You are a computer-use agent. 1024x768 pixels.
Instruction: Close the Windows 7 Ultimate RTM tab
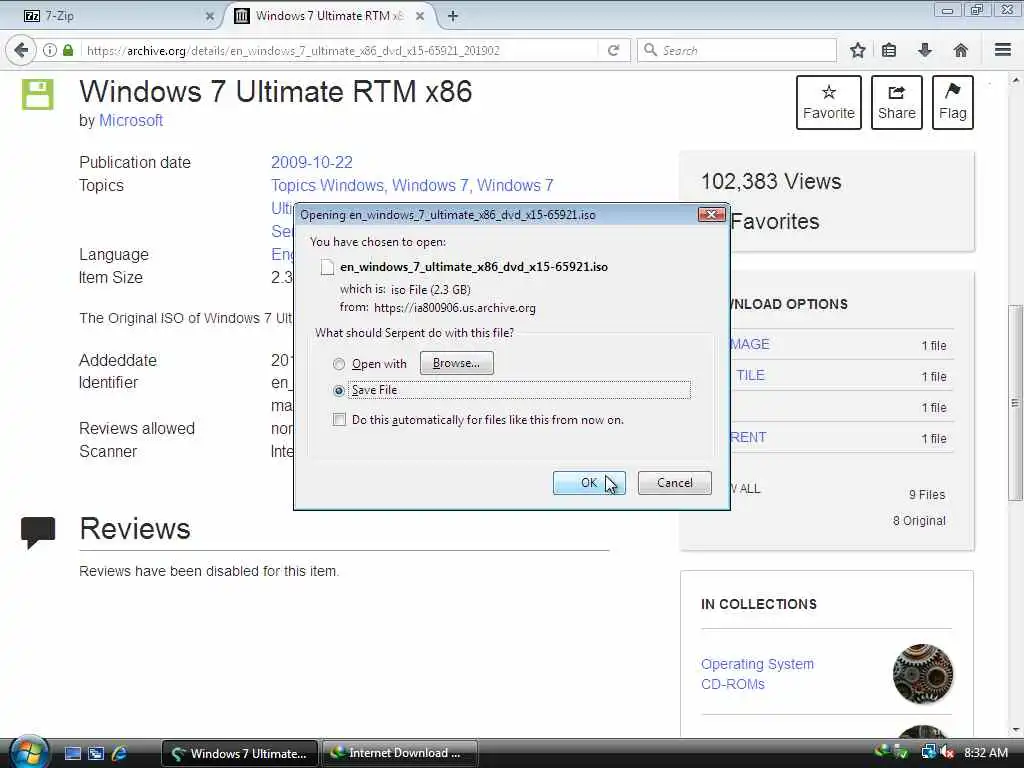[420, 16]
